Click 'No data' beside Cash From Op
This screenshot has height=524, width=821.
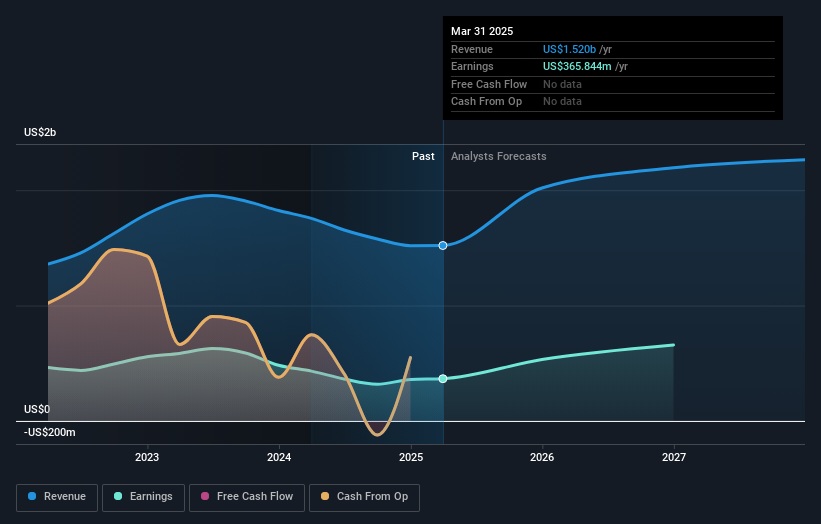(562, 102)
